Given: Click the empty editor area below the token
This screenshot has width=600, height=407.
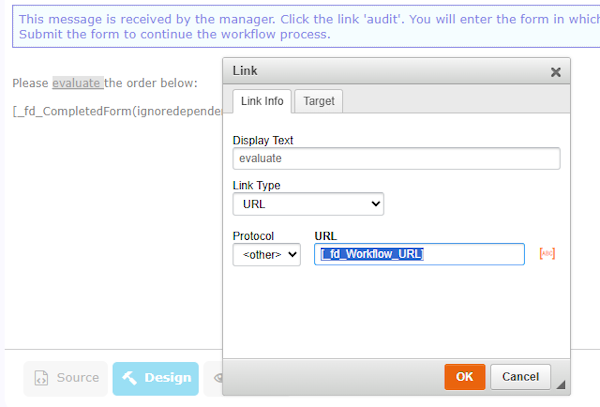Looking at the screenshot, I should point(115,230).
